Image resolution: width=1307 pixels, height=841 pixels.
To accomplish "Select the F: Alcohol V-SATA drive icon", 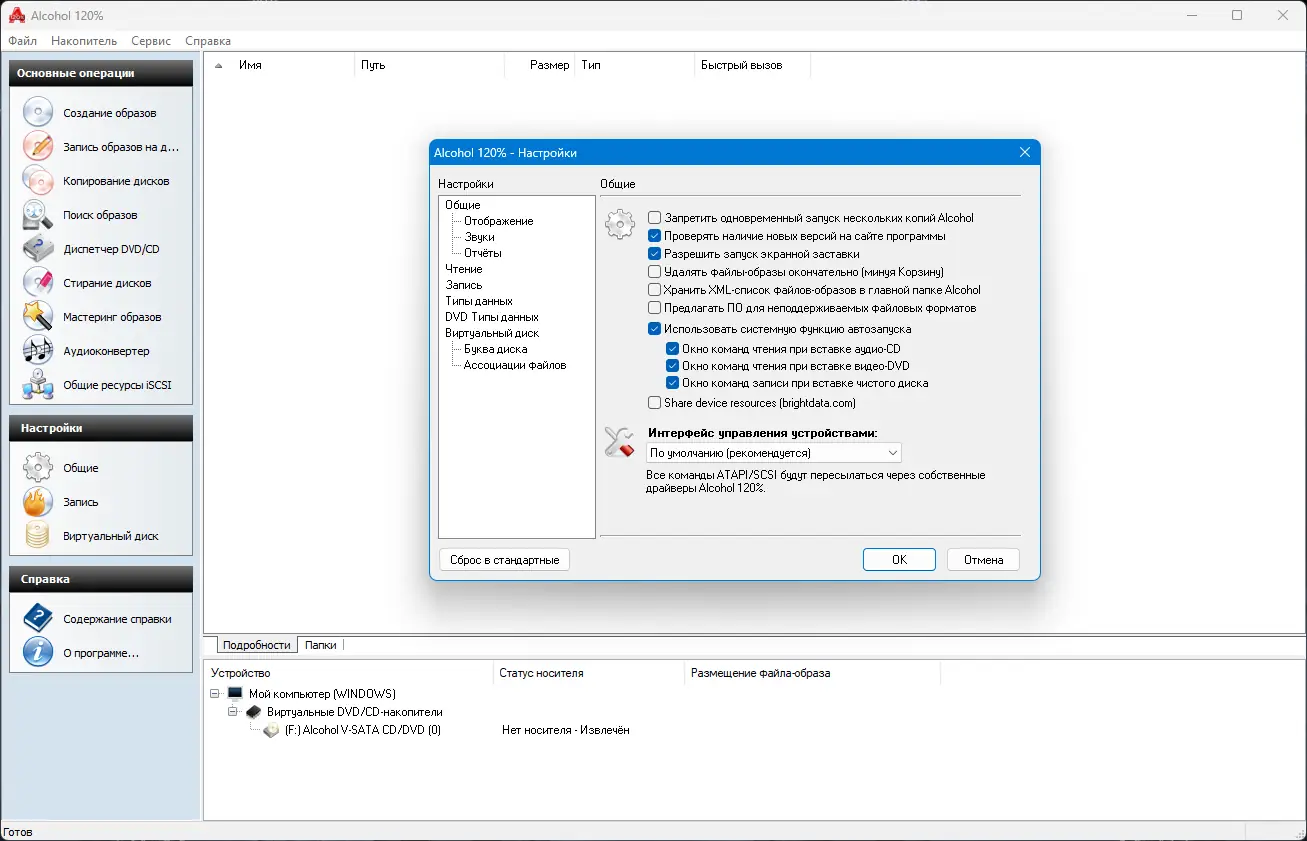I will (272, 730).
